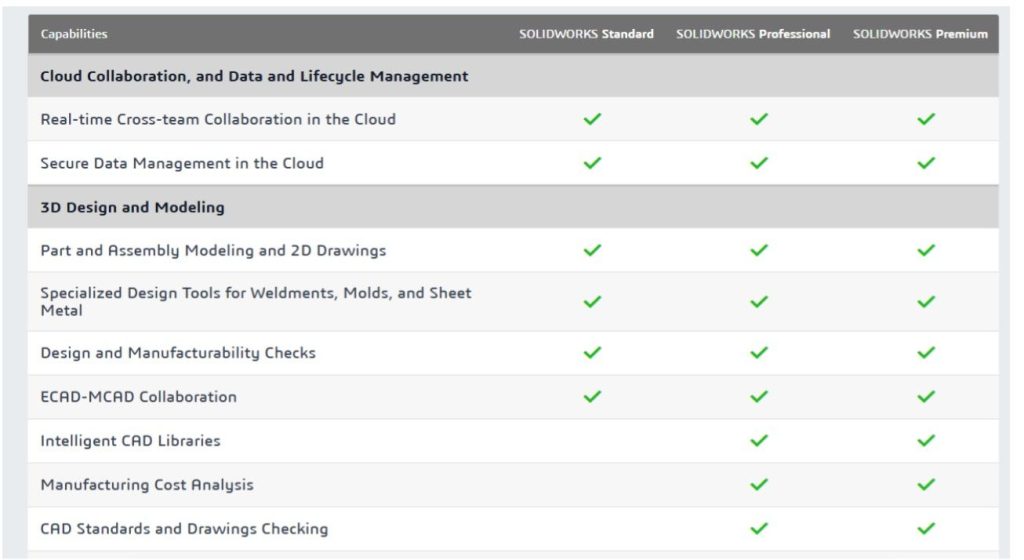Click the SOLIDWORKS Professional column header

click(x=753, y=34)
